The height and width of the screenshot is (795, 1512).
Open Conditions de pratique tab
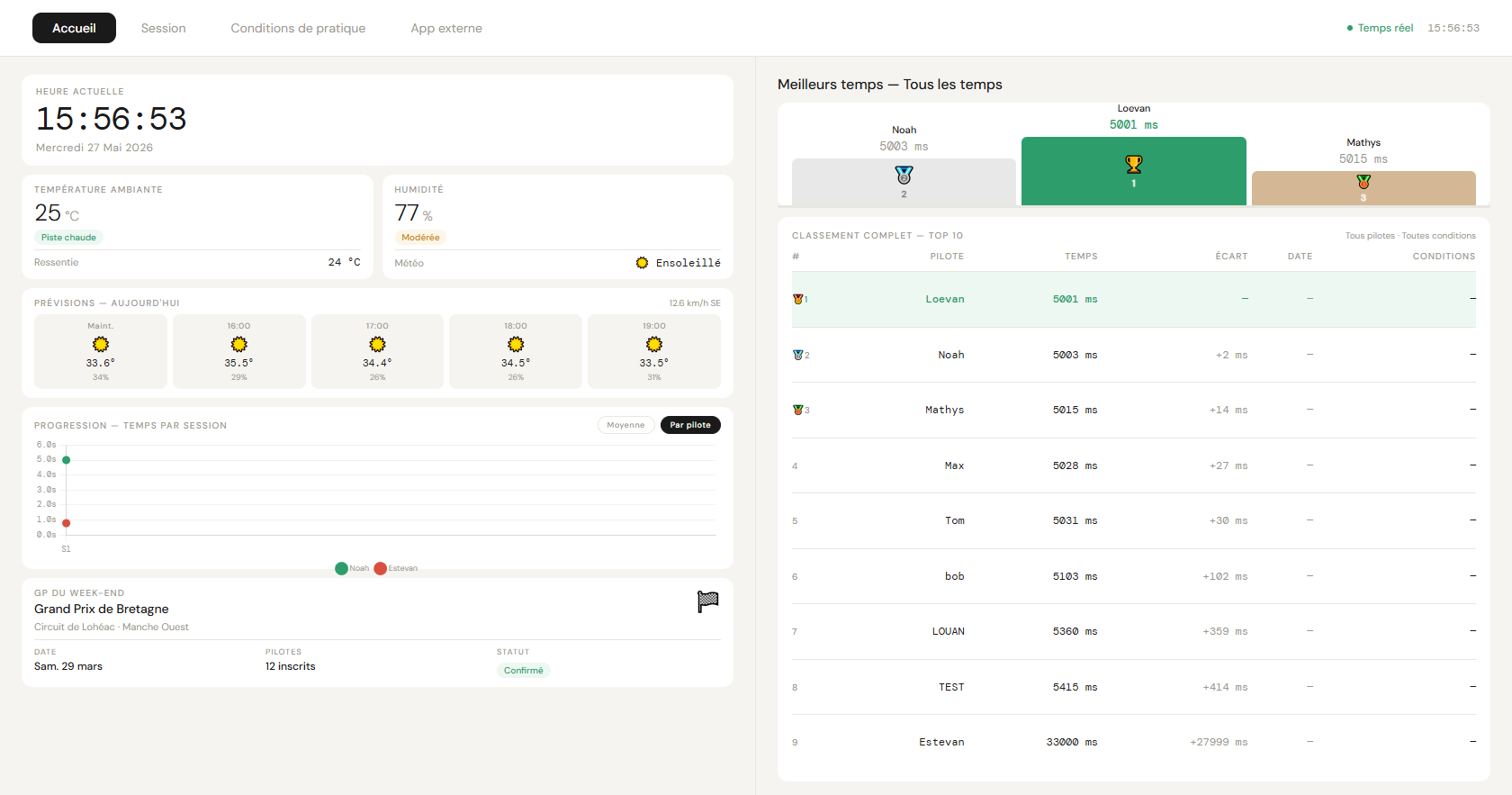pyautogui.click(x=298, y=28)
